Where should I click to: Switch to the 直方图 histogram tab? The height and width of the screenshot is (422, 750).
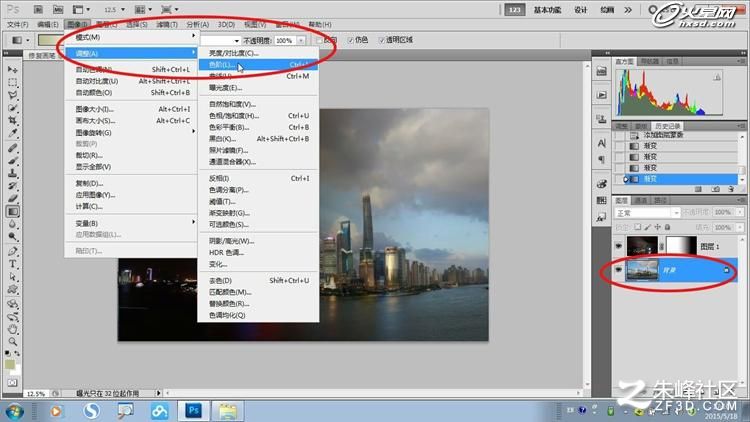click(625, 61)
